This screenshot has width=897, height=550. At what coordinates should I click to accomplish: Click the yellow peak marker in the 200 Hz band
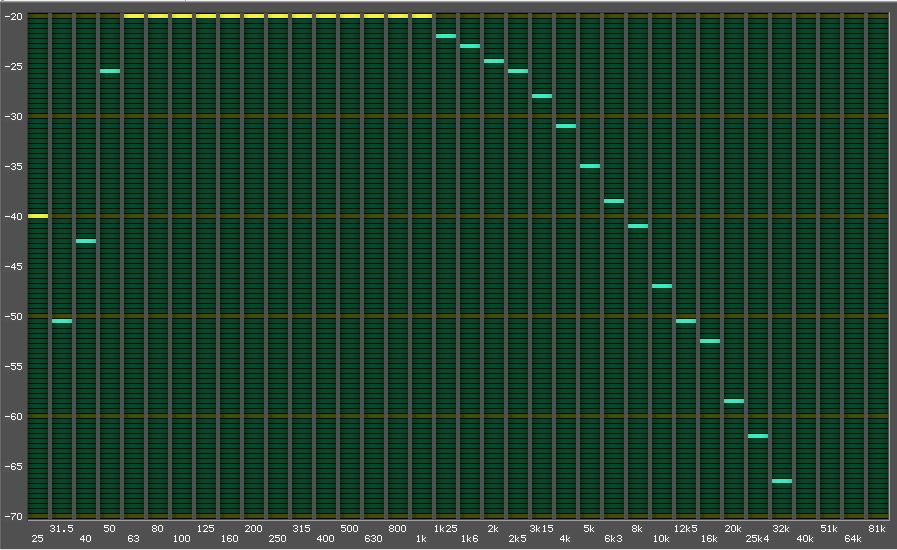point(254,16)
